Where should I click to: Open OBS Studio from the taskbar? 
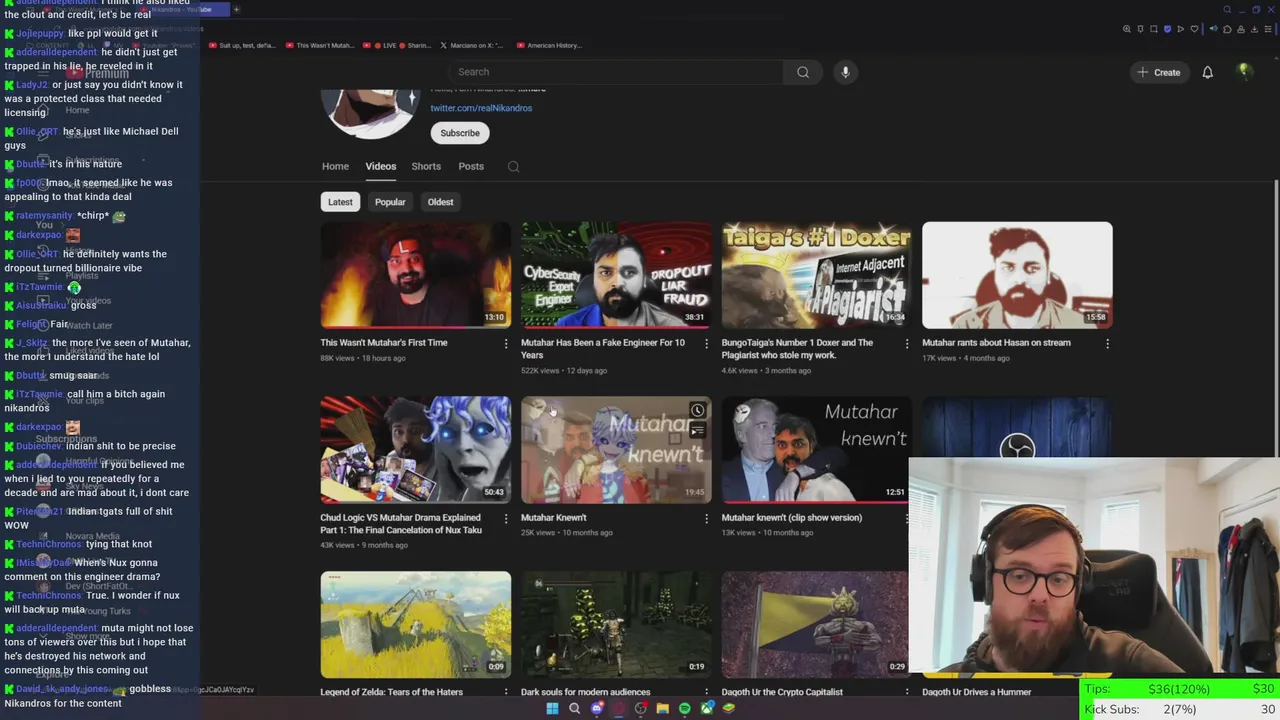coord(640,708)
